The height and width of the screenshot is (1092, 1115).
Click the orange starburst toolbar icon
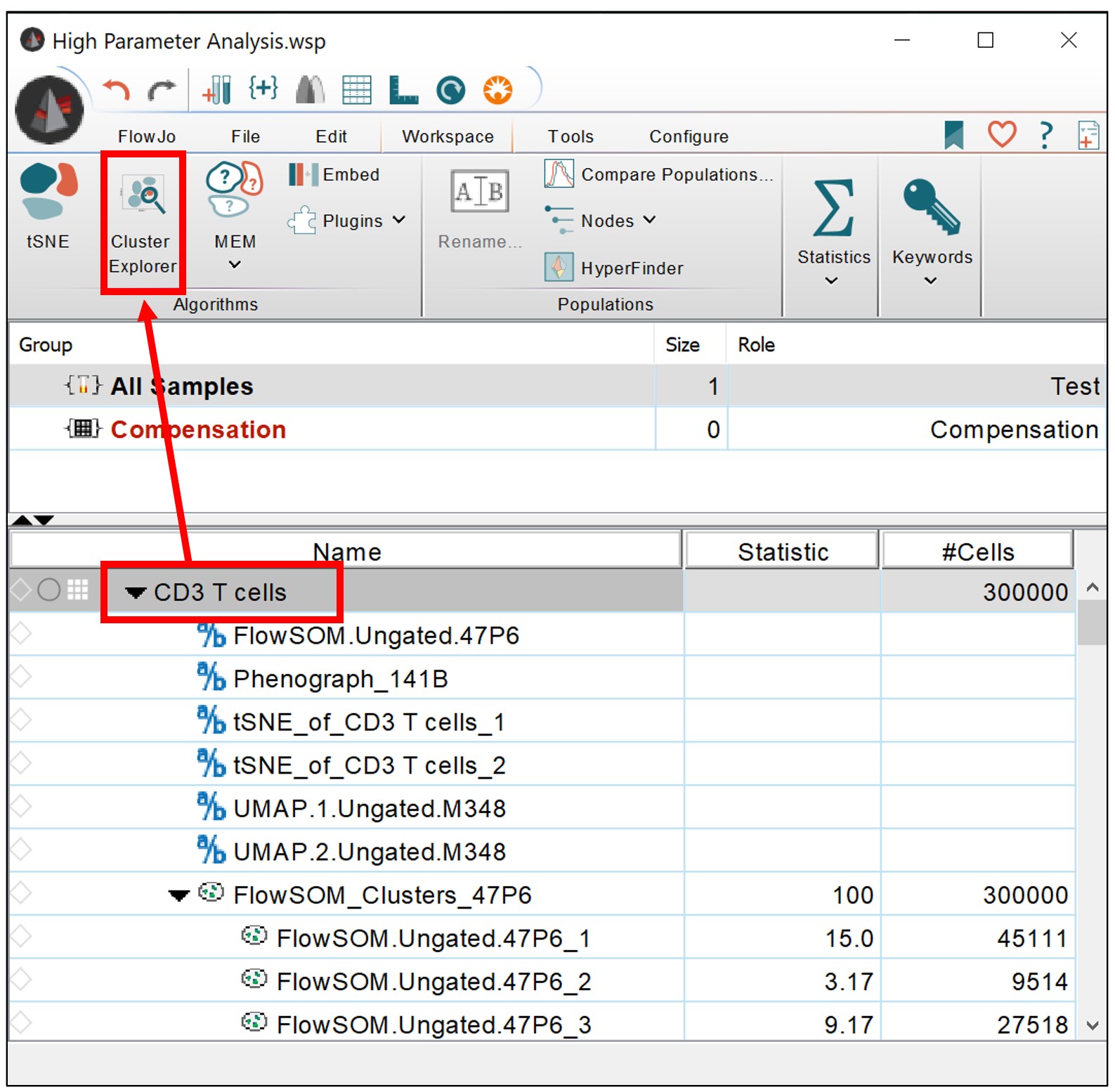click(497, 90)
